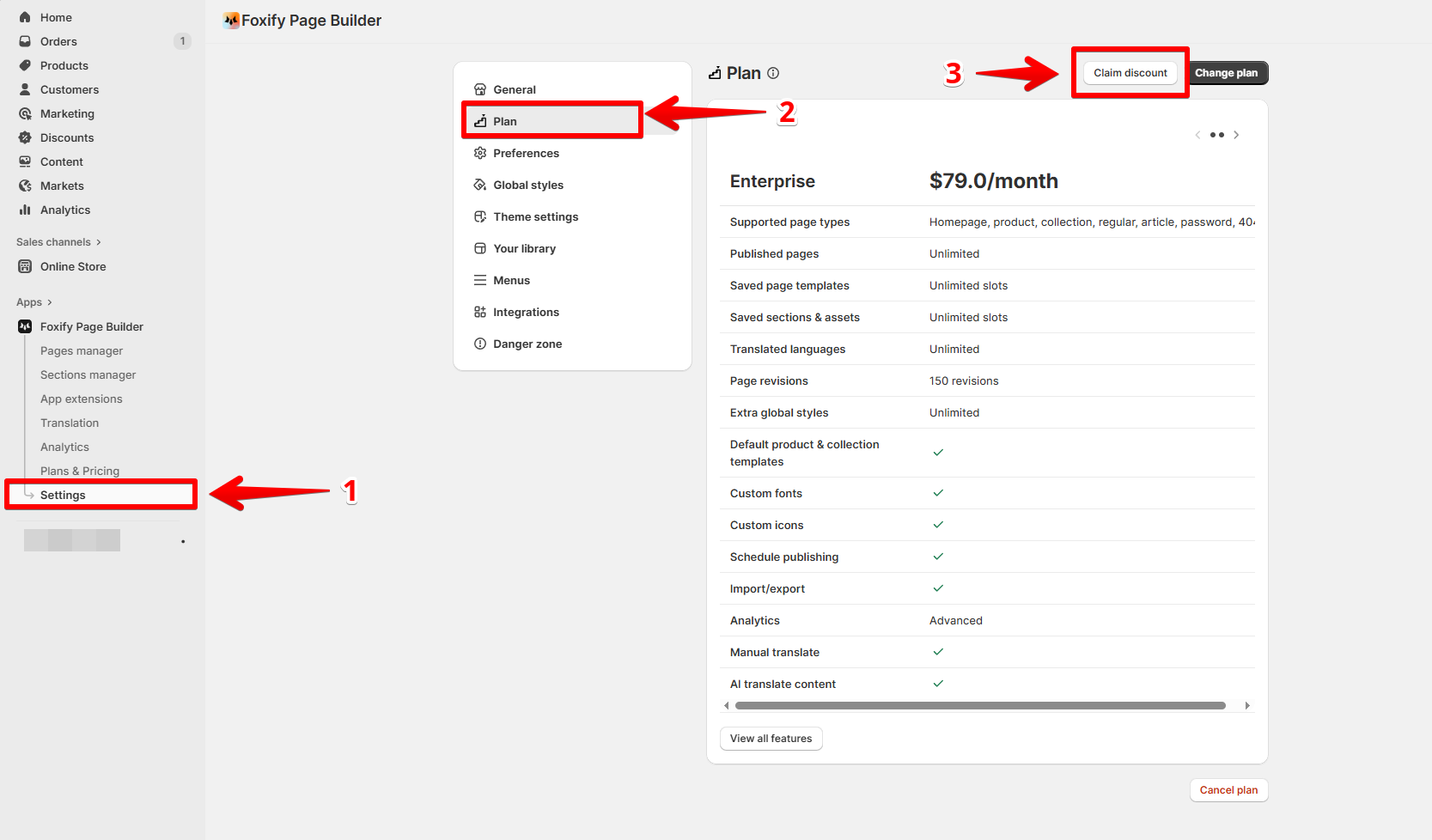Click the plan table horizontal scrollbar thumb

tap(980, 706)
